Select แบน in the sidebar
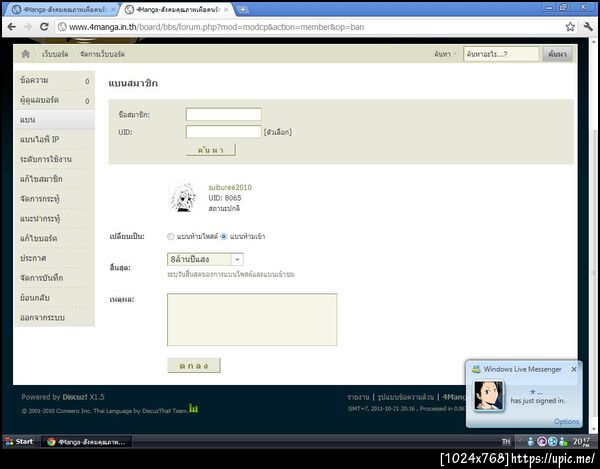 coord(54,120)
